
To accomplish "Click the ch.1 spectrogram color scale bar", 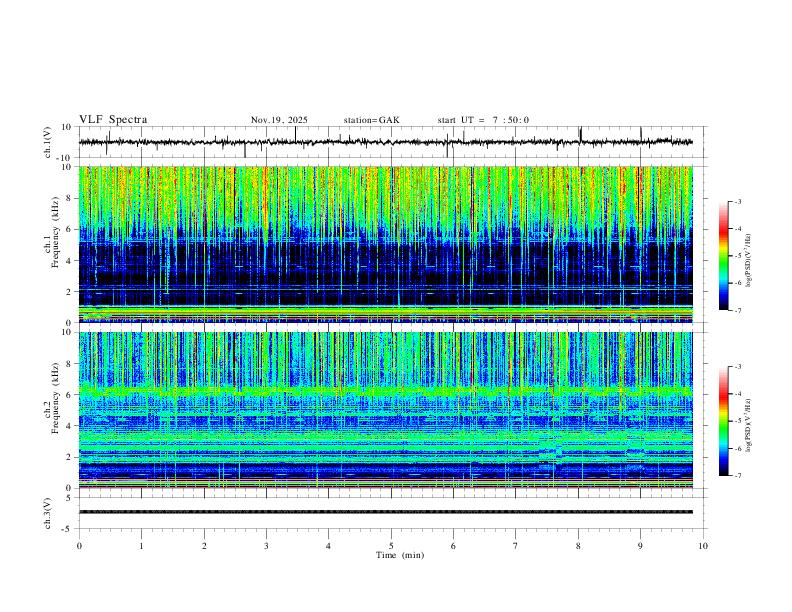I will 723,256.
